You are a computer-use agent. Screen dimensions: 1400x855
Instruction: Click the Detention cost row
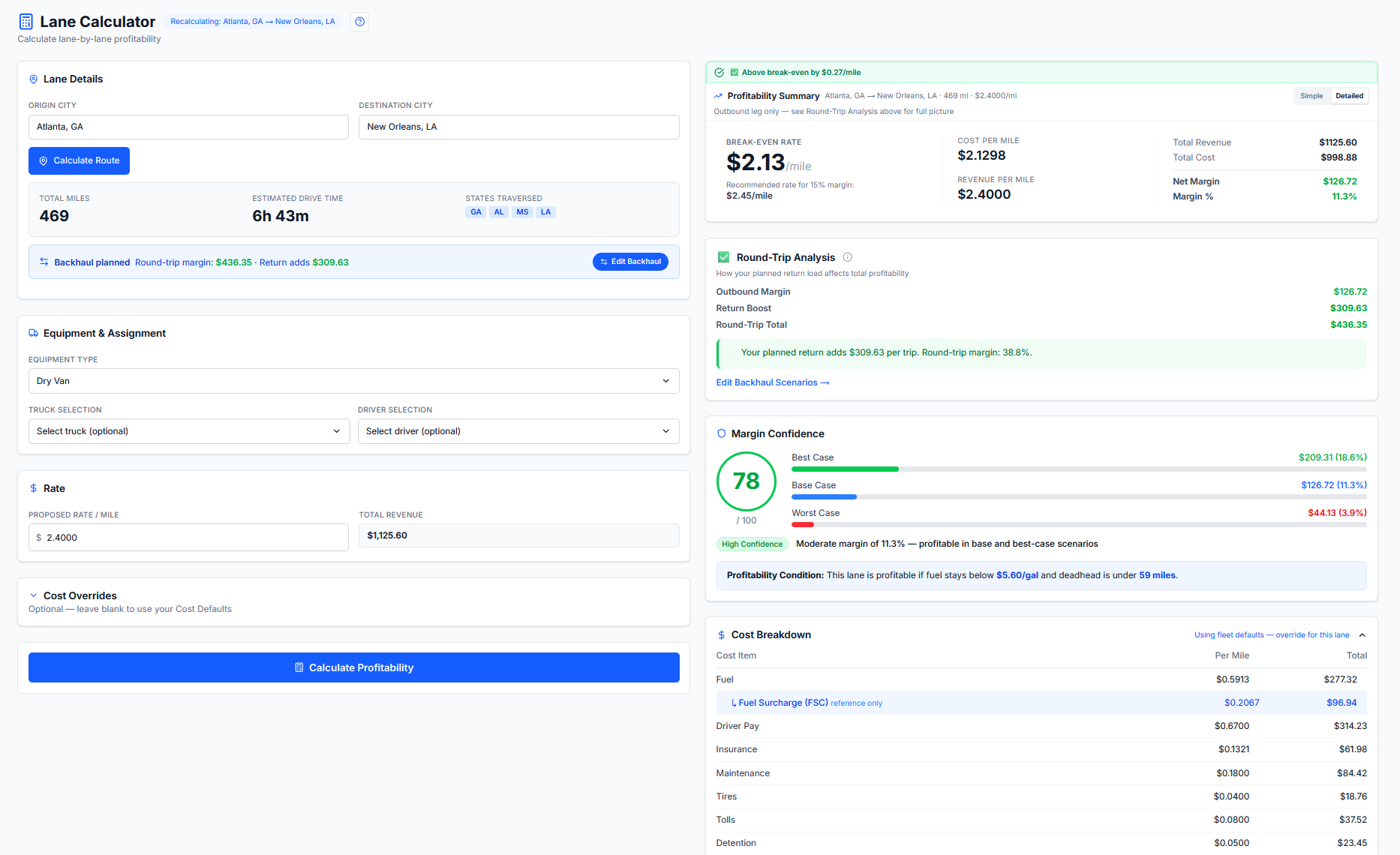click(1041, 843)
